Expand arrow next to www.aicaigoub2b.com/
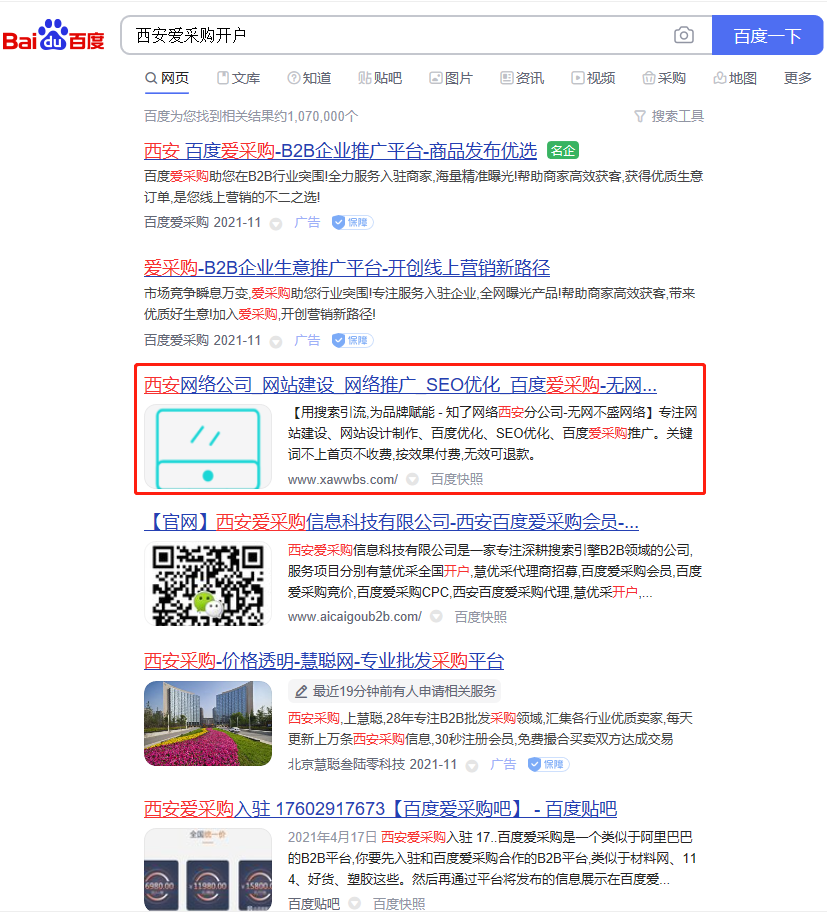 [x=436, y=617]
